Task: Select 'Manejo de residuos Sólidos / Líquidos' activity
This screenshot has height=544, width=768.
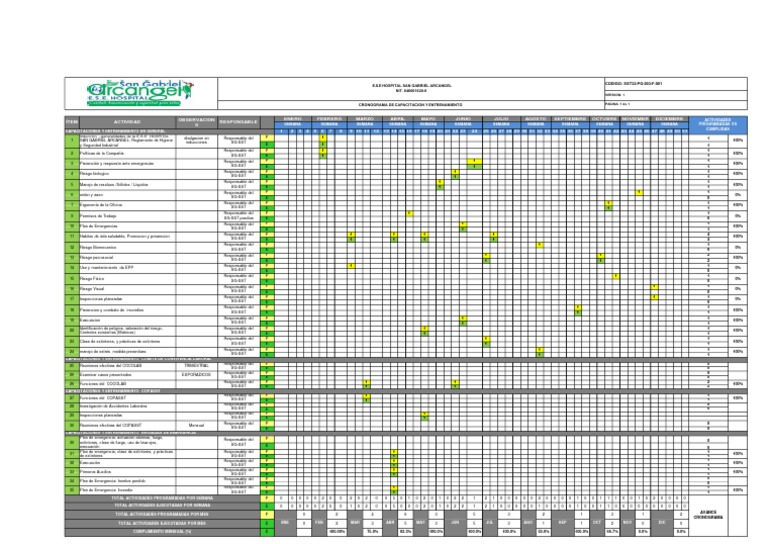Action: point(127,185)
